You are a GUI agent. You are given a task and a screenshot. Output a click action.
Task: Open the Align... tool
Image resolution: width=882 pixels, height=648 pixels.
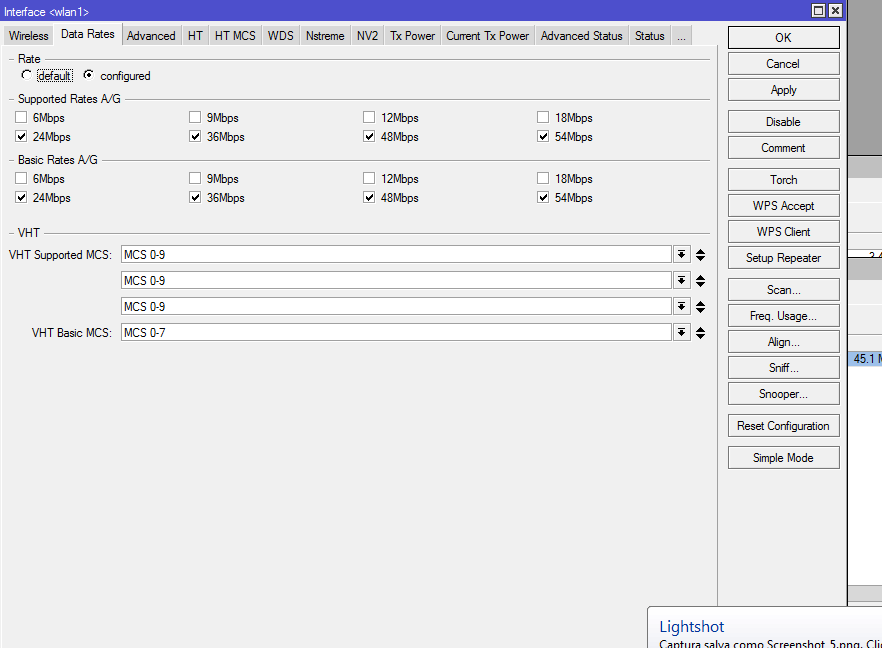784,341
